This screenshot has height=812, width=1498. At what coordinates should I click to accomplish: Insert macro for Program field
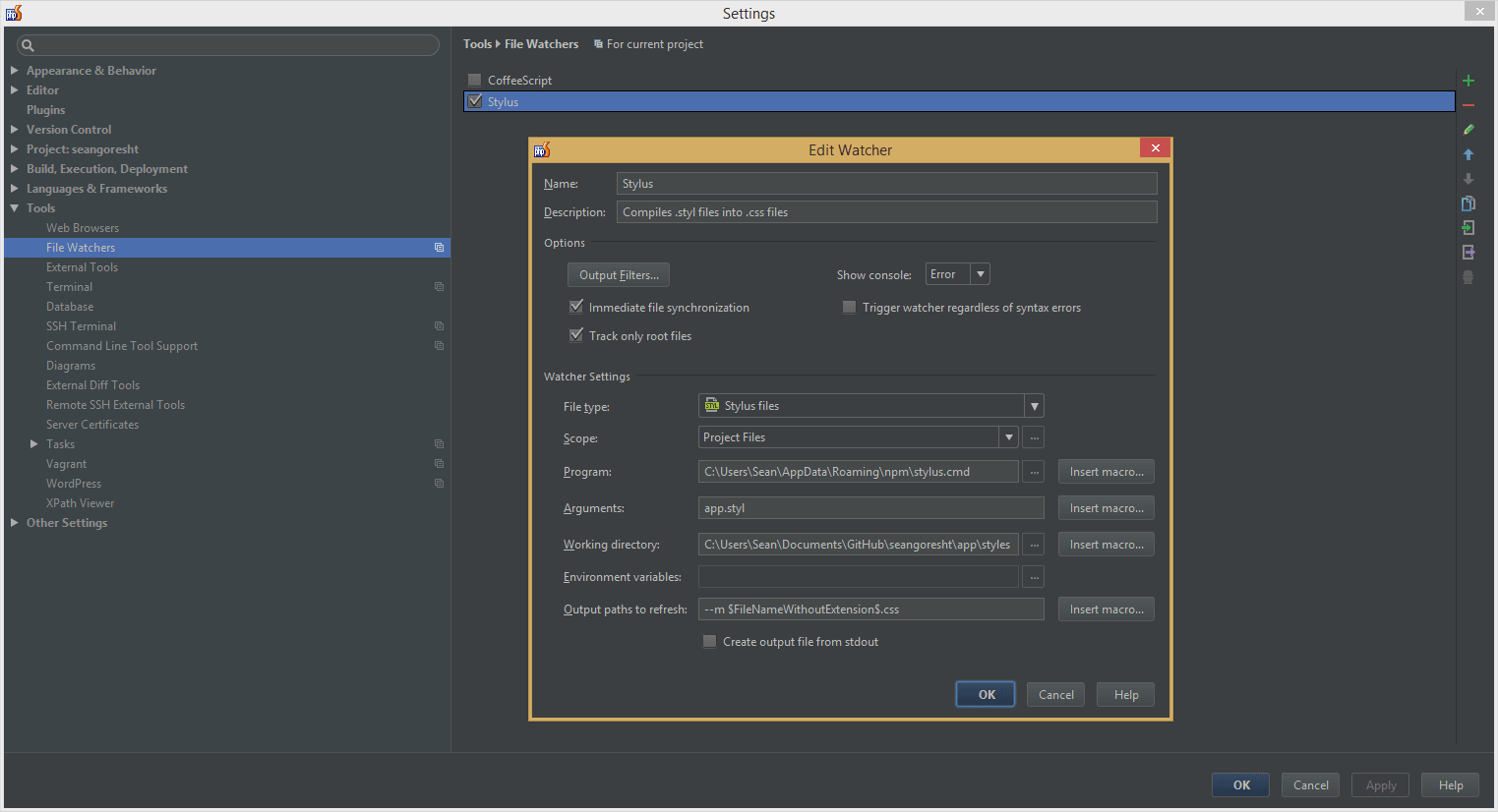(x=1107, y=472)
